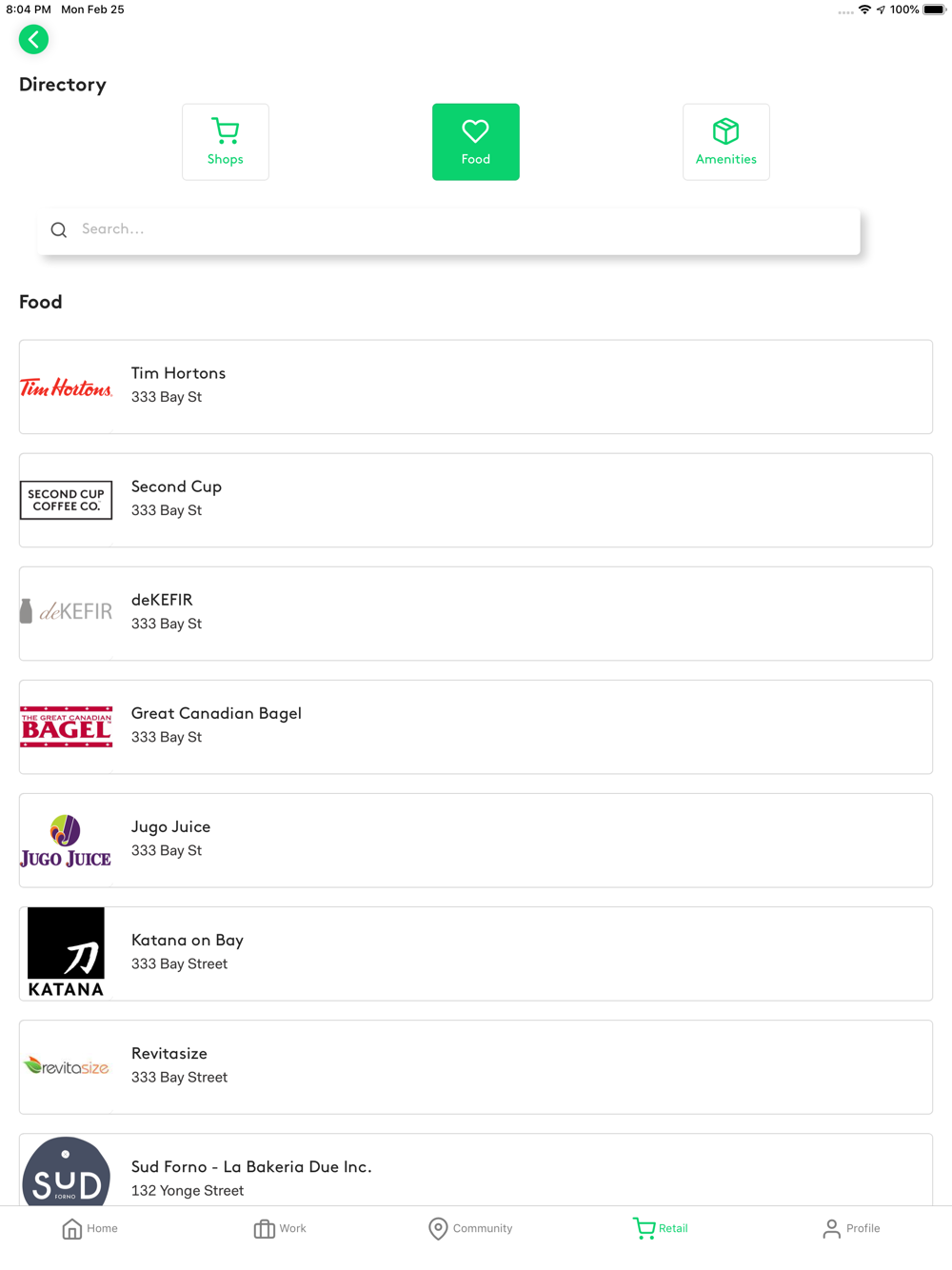Open the Revitasize listing
This screenshot has width=952, height=1270.
coord(476,1066)
